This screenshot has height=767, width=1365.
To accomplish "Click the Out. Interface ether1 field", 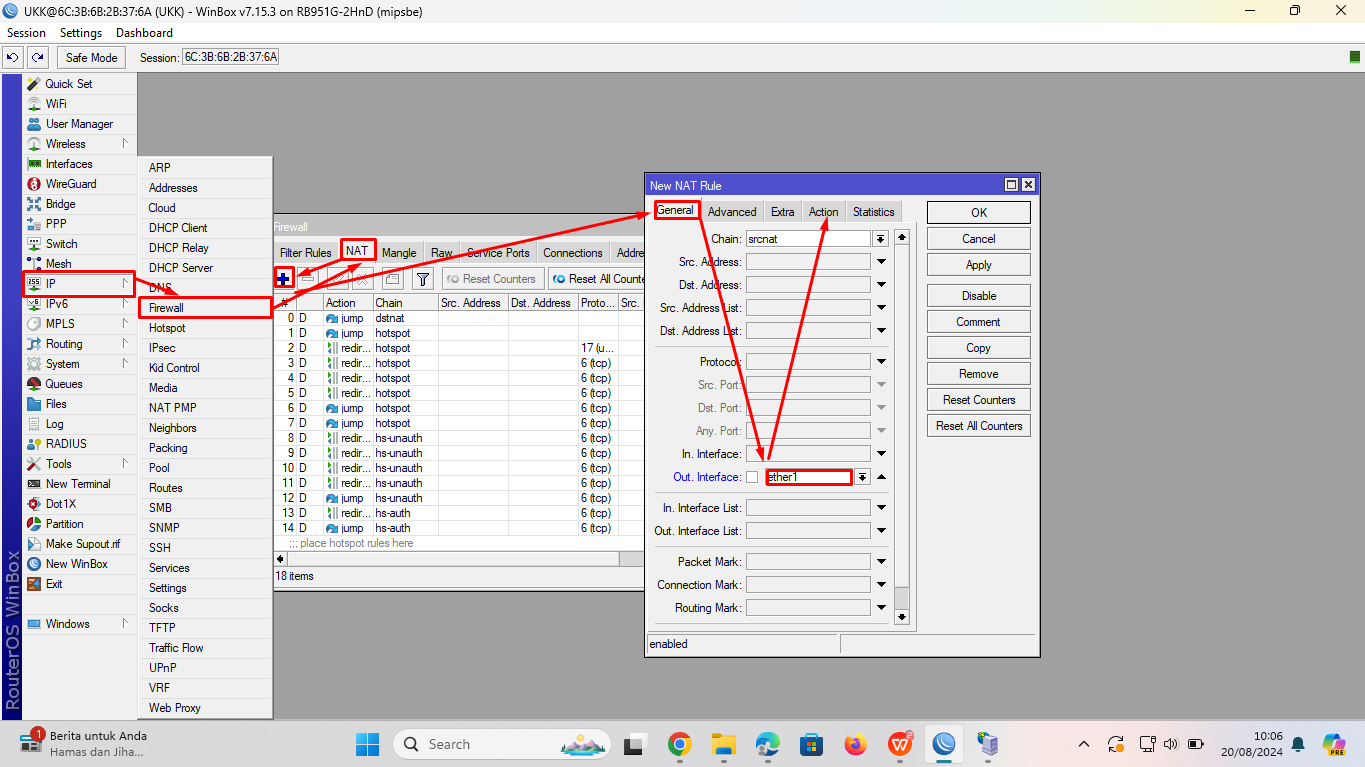I will click(810, 477).
